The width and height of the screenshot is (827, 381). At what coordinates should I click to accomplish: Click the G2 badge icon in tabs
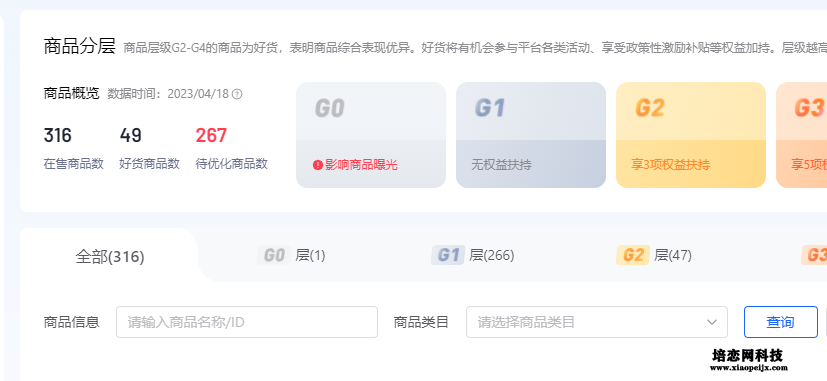coord(633,255)
